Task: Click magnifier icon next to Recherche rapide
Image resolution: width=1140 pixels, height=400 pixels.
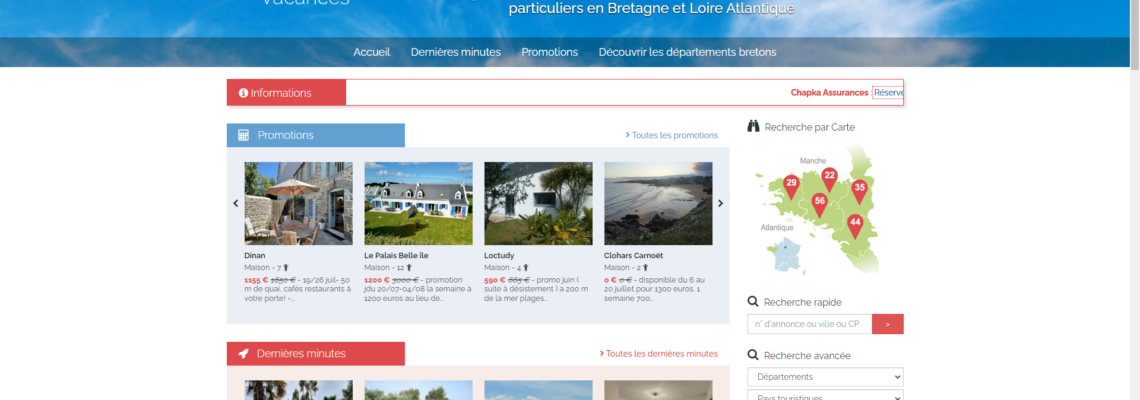Action: (753, 302)
